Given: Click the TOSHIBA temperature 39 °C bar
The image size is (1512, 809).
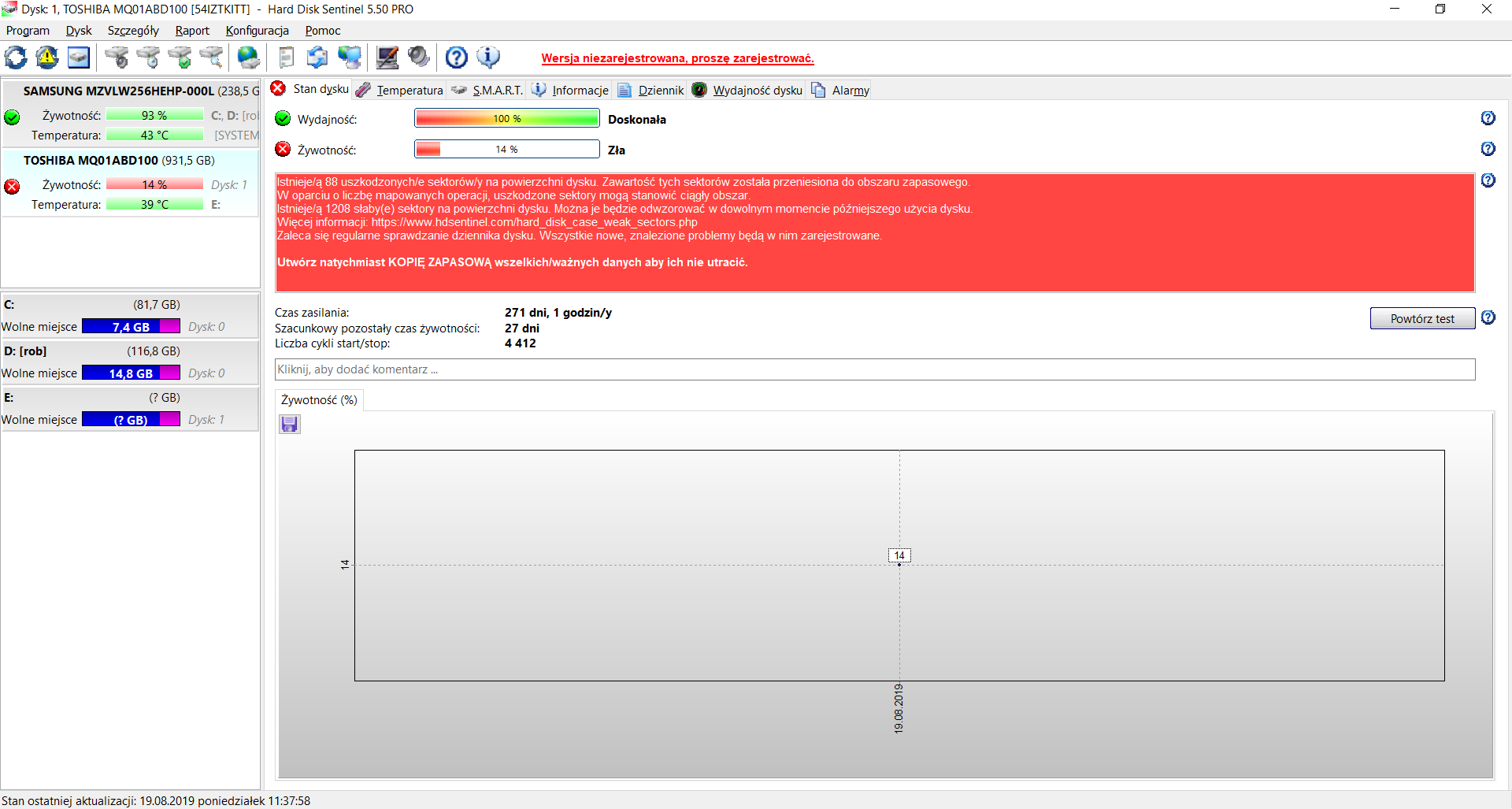Looking at the screenshot, I should [154, 204].
